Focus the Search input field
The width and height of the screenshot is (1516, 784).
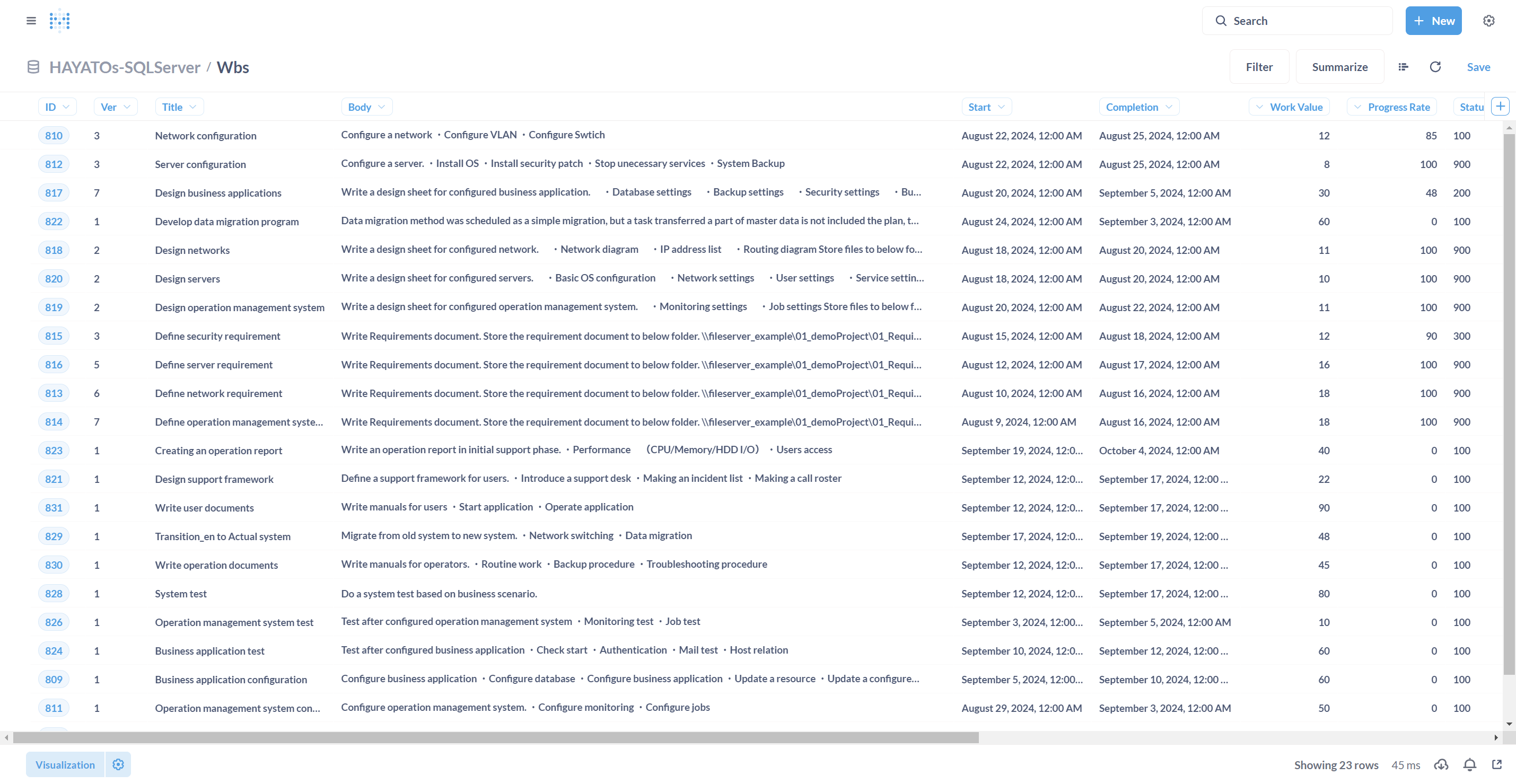[x=1297, y=21]
